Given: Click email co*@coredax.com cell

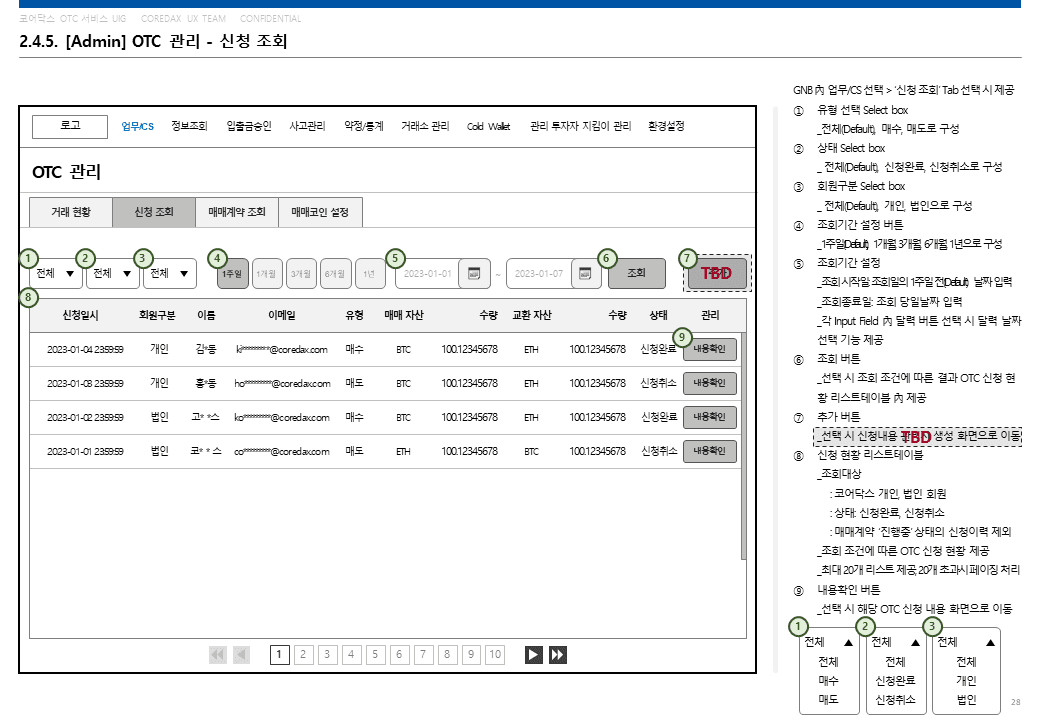Looking at the screenshot, I should [x=282, y=451].
